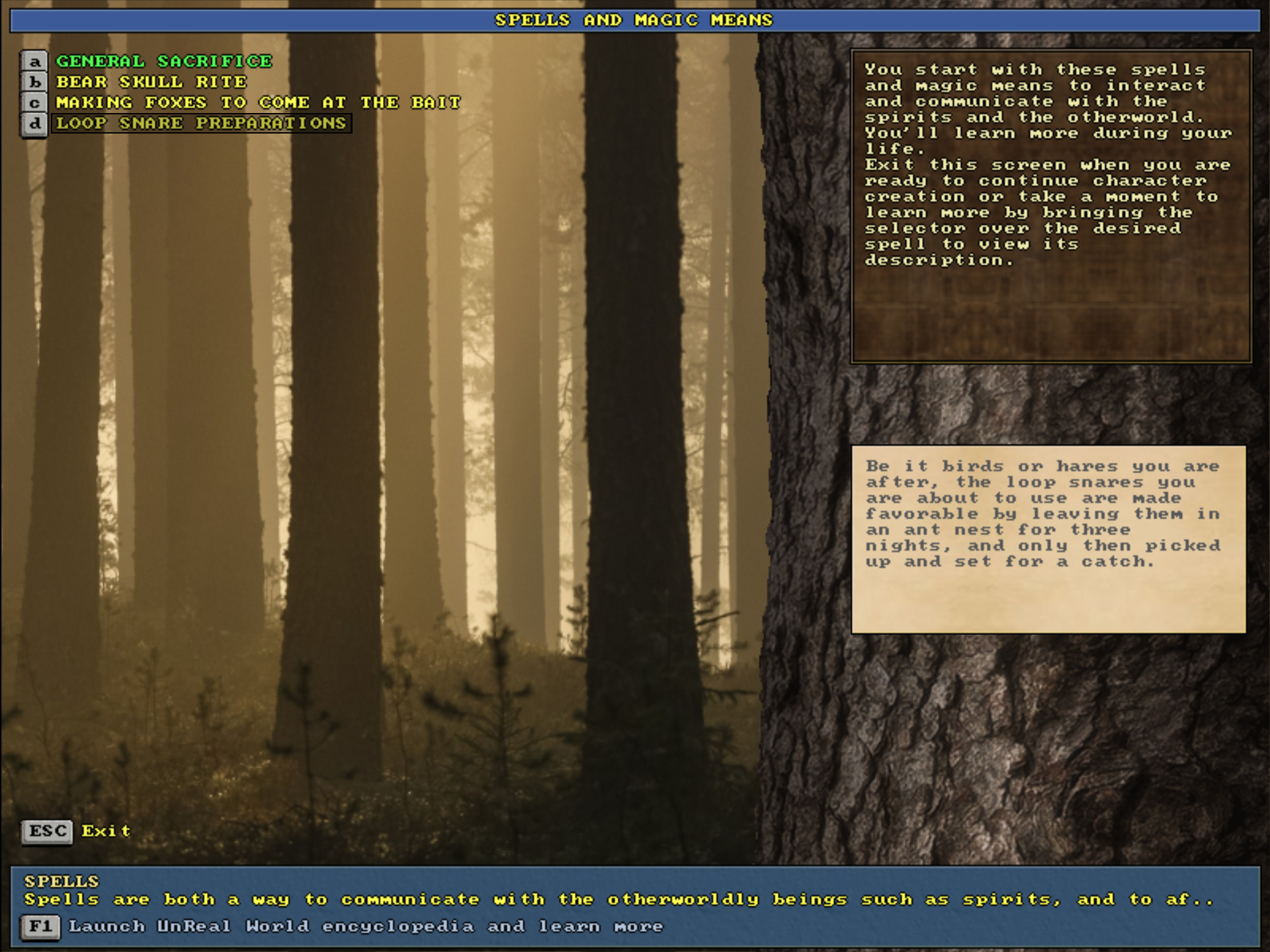Choose Making Foxes To Come At The Bait
The width and height of the screenshot is (1270, 952).
[258, 102]
